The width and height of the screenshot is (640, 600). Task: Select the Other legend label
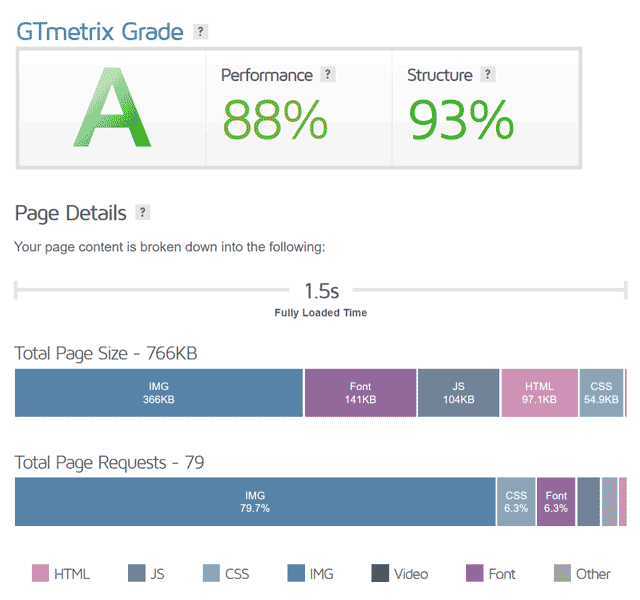(x=593, y=574)
